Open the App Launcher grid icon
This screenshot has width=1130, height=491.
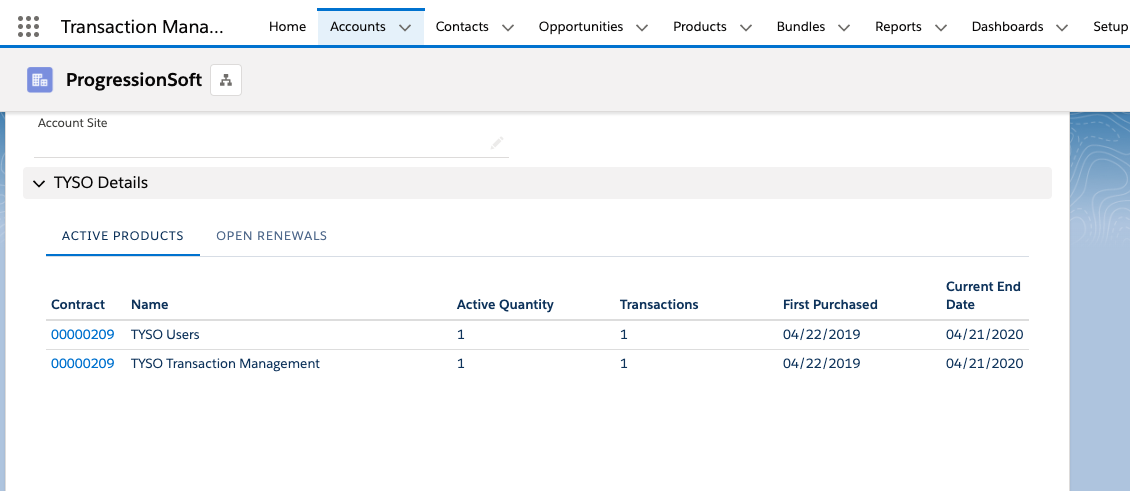[29, 27]
